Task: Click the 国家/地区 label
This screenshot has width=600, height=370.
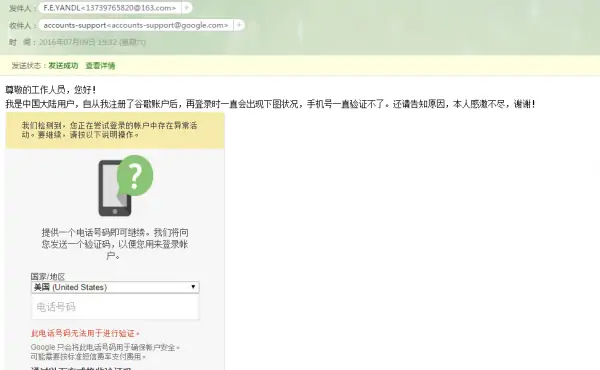Action: tap(48, 277)
